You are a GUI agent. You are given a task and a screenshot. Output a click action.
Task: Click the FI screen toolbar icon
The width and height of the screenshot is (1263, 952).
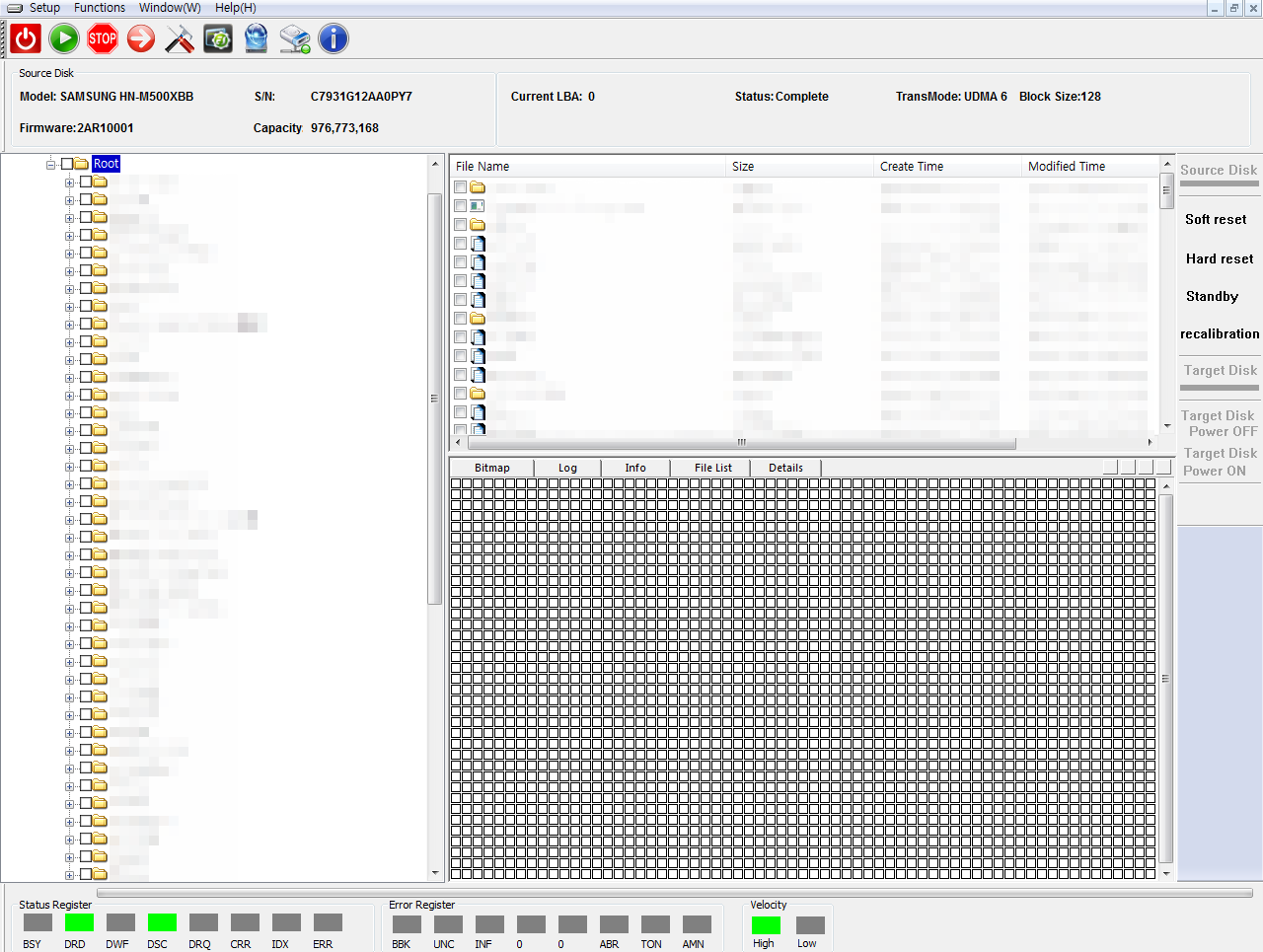point(218,38)
